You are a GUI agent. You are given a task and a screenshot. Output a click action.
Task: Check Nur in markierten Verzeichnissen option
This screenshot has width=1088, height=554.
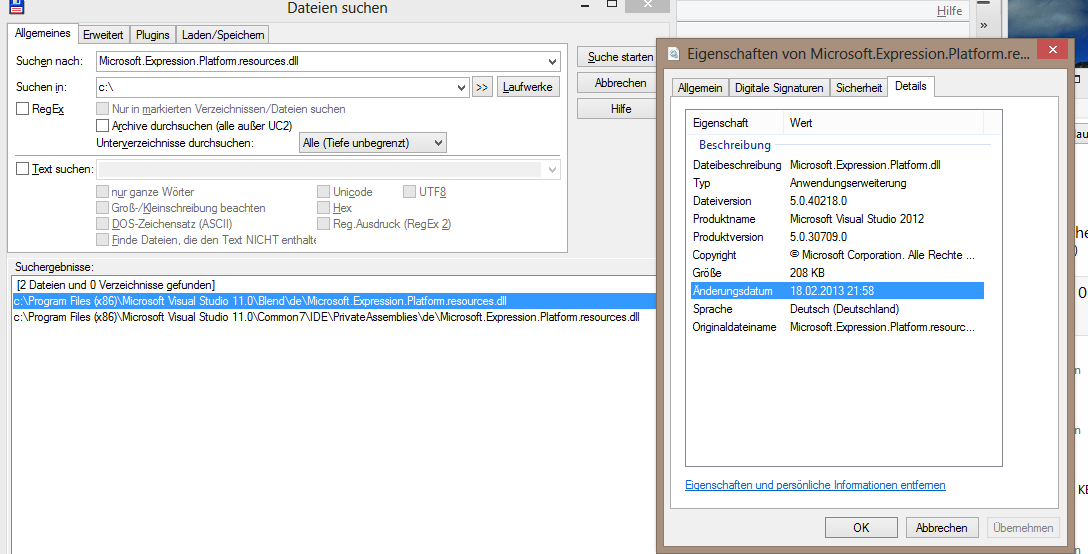click(x=103, y=108)
